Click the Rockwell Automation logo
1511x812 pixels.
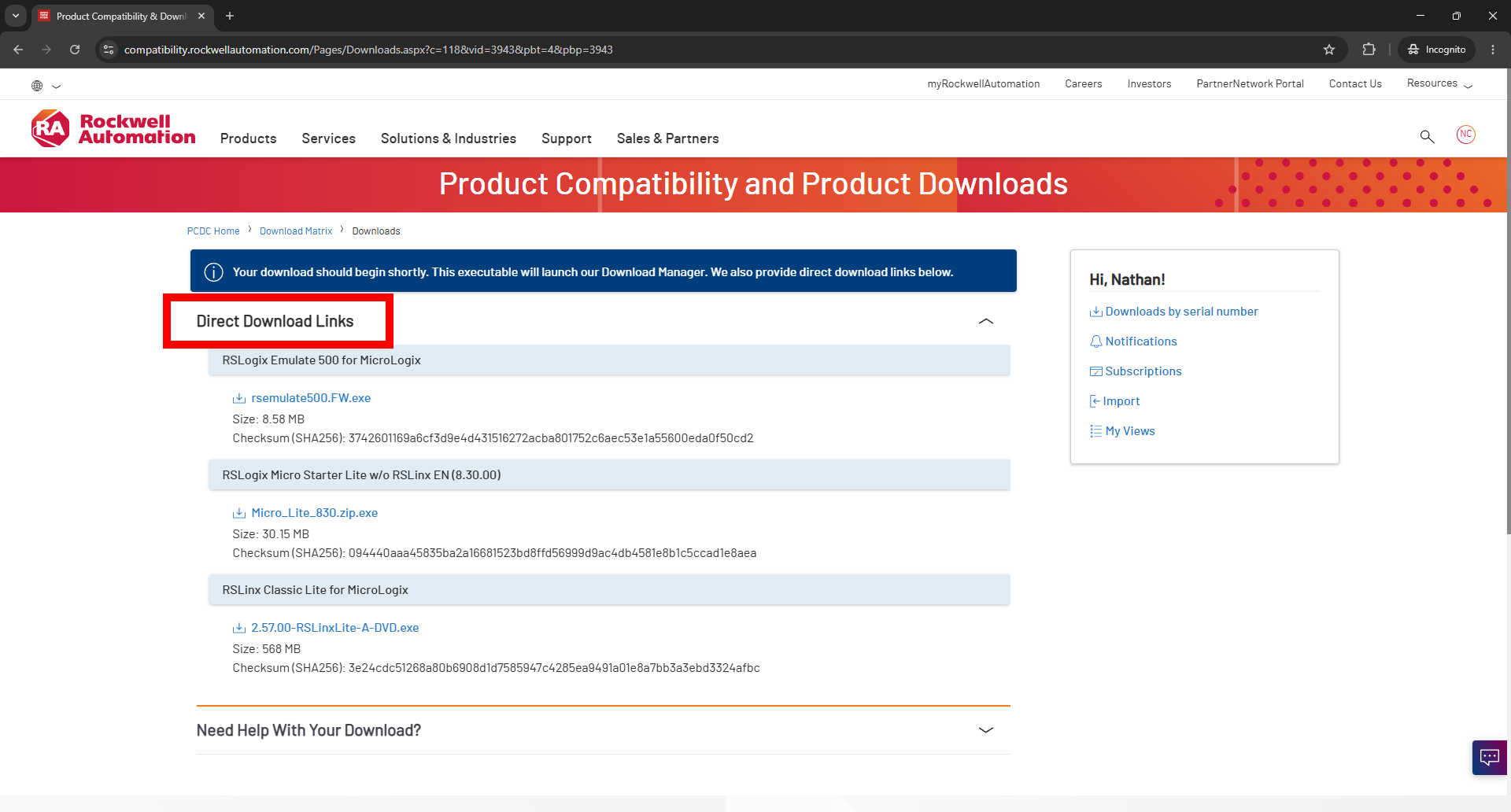(x=113, y=128)
